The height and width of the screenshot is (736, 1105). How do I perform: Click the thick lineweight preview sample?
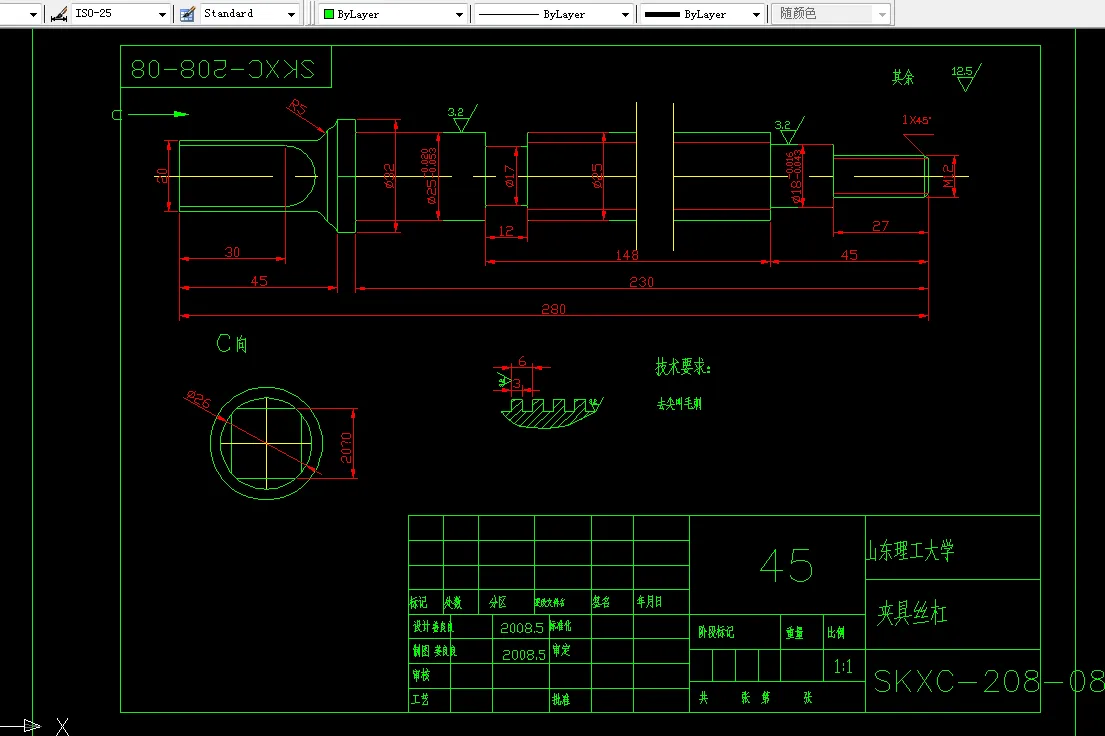[x=662, y=14]
